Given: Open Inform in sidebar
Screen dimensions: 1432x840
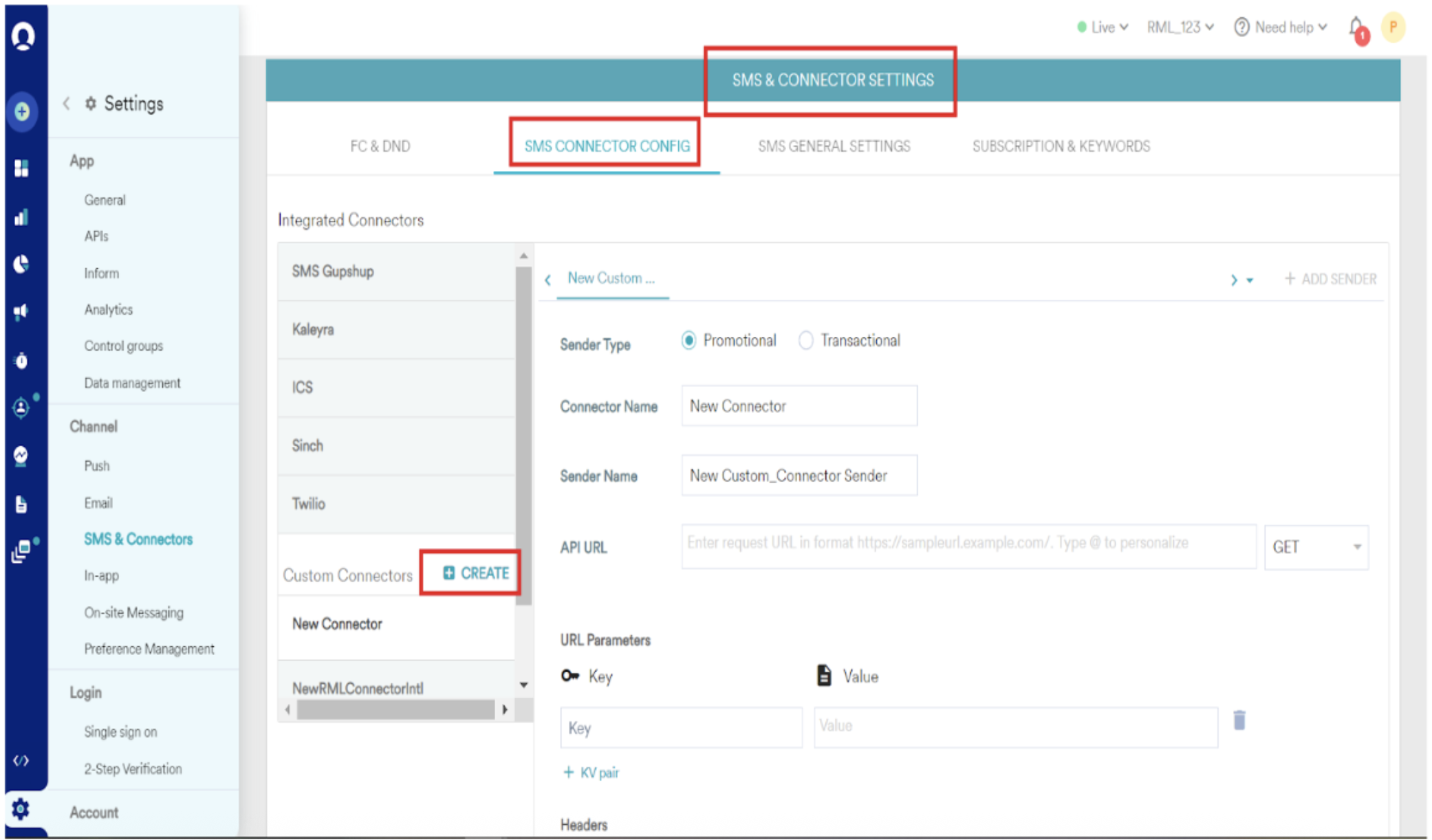Looking at the screenshot, I should [x=101, y=274].
